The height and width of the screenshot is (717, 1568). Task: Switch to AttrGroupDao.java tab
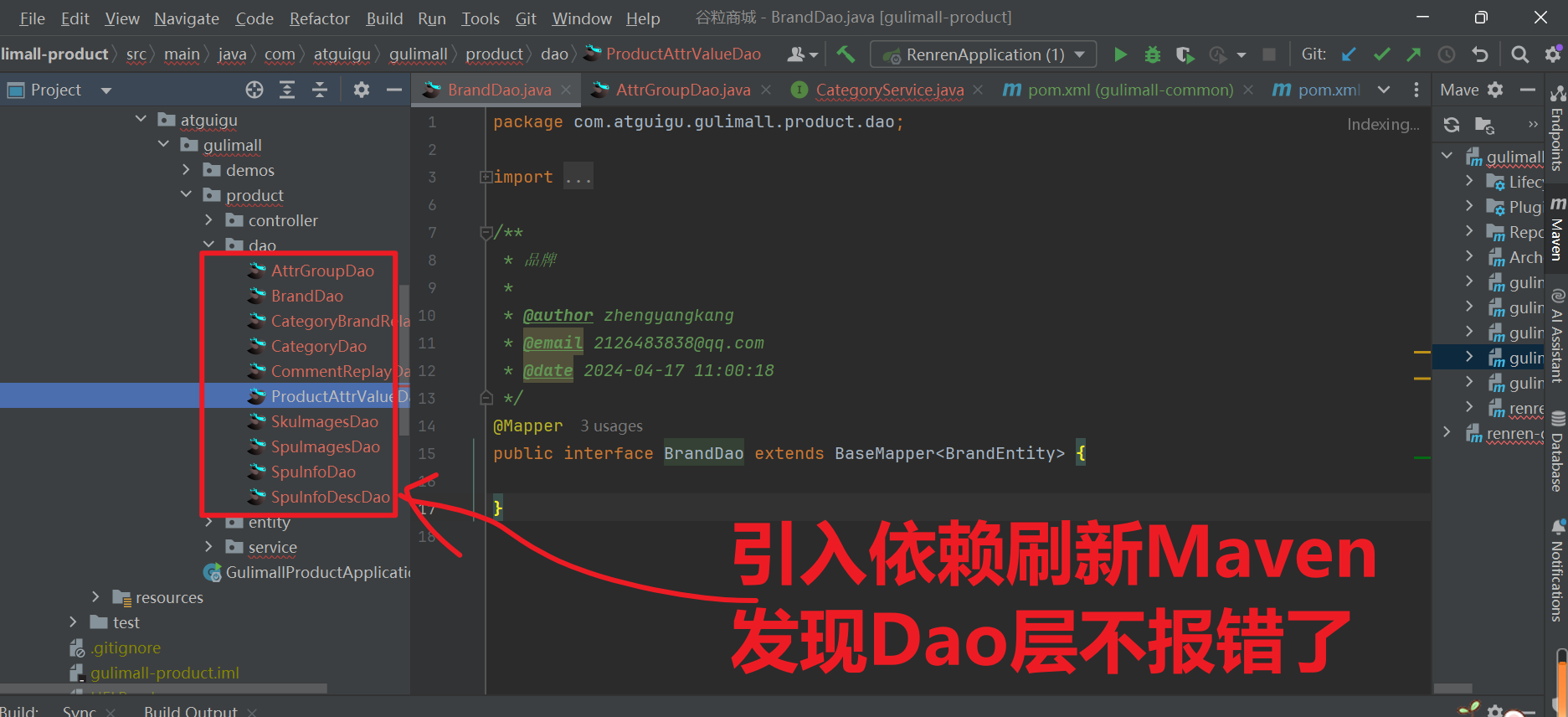click(x=683, y=90)
